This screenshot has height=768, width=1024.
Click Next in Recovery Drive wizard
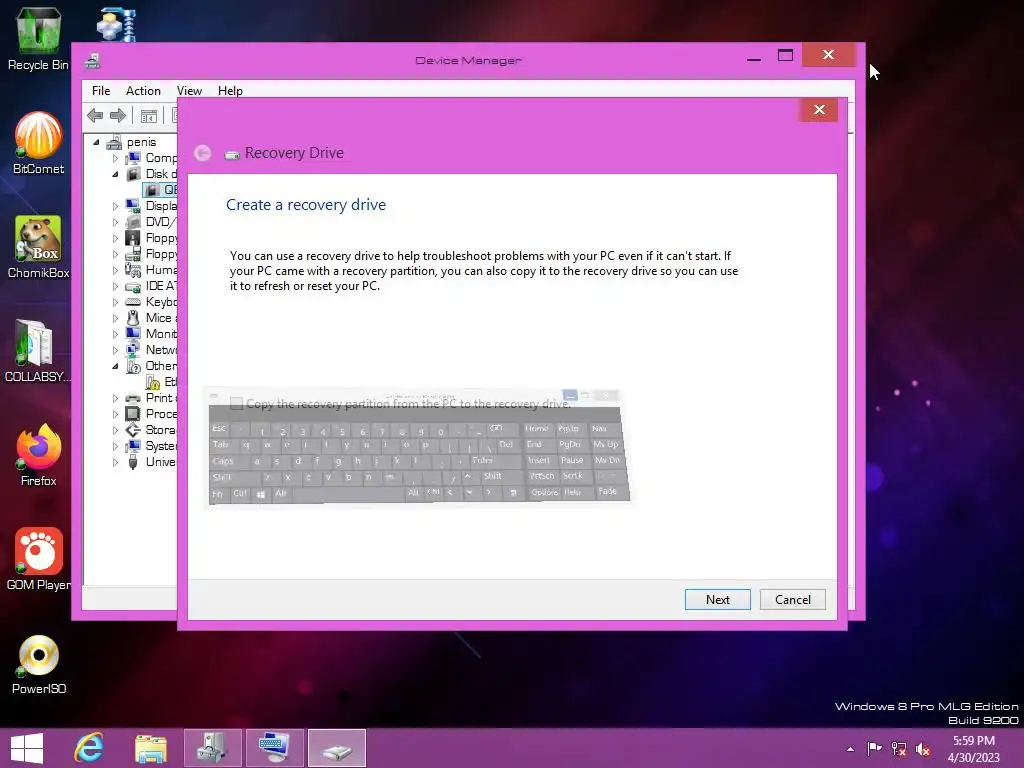pyautogui.click(x=717, y=600)
